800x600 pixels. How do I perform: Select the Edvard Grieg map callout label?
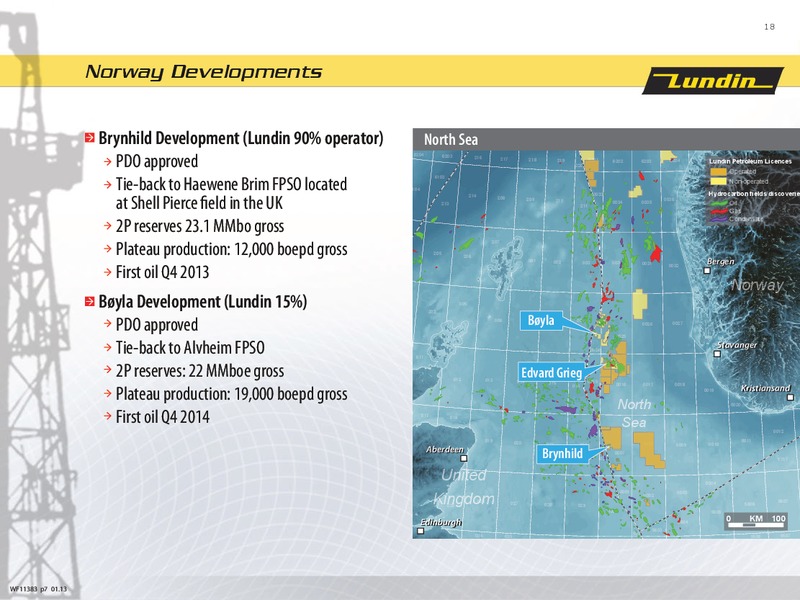tap(552, 372)
